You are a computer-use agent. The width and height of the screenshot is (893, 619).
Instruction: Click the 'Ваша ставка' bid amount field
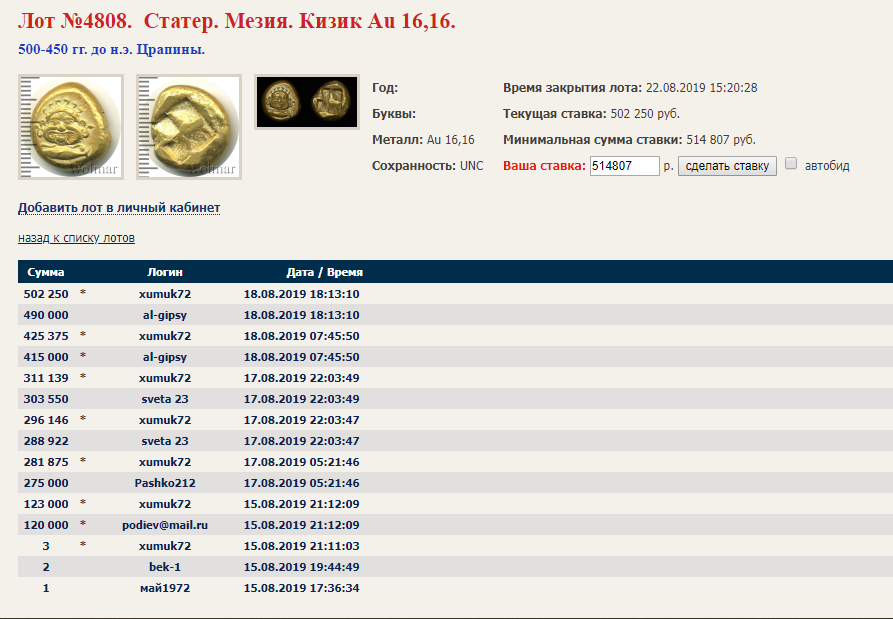click(x=625, y=166)
